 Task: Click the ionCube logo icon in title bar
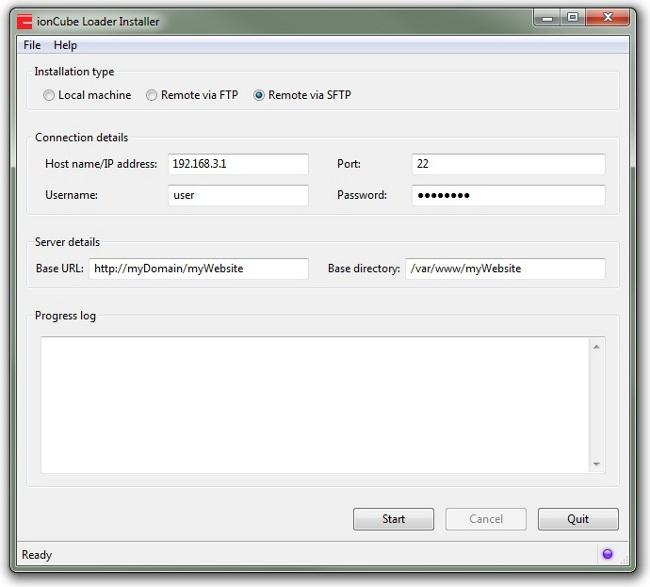point(24,21)
